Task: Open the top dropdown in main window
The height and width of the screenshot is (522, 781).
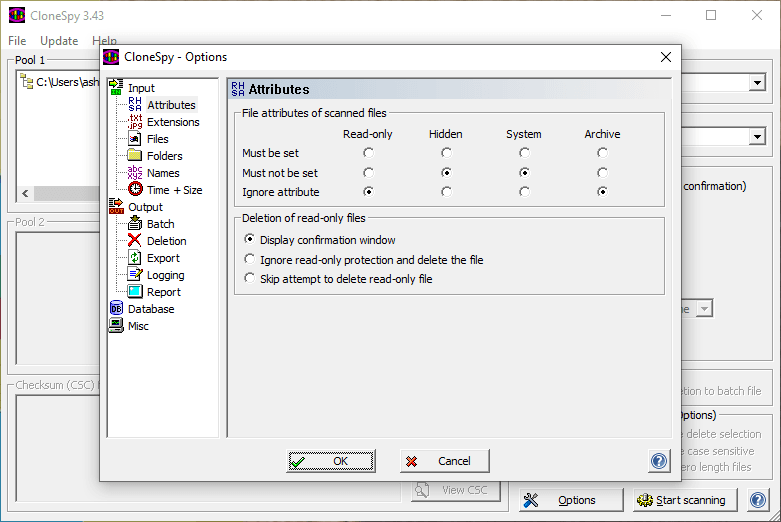Action: click(757, 83)
